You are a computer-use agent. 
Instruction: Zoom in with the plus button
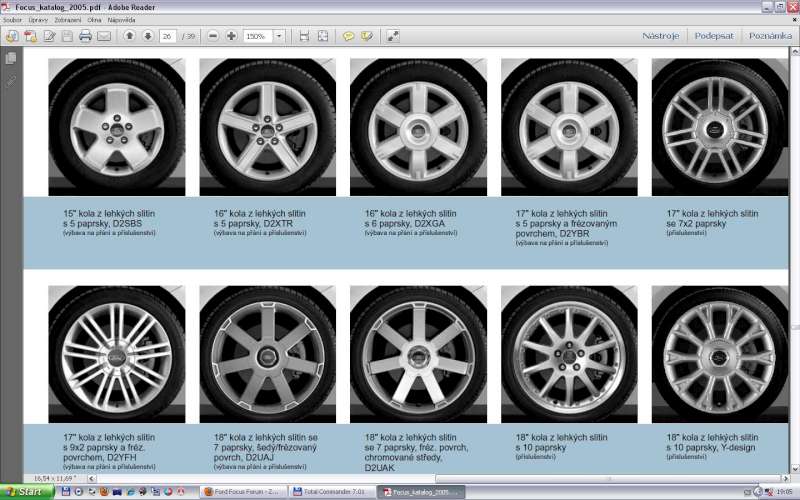coord(231,36)
